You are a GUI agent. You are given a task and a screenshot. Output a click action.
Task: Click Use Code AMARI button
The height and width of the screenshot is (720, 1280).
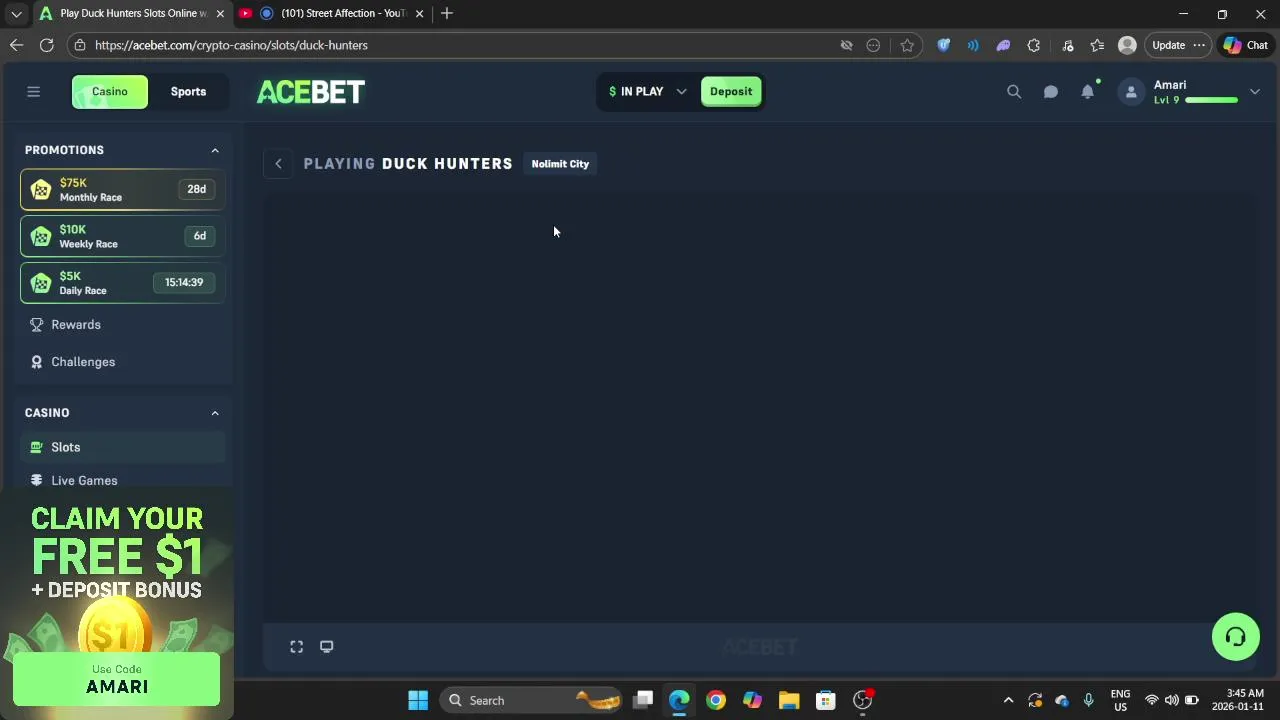pyautogui.click(x=116, y=679)
